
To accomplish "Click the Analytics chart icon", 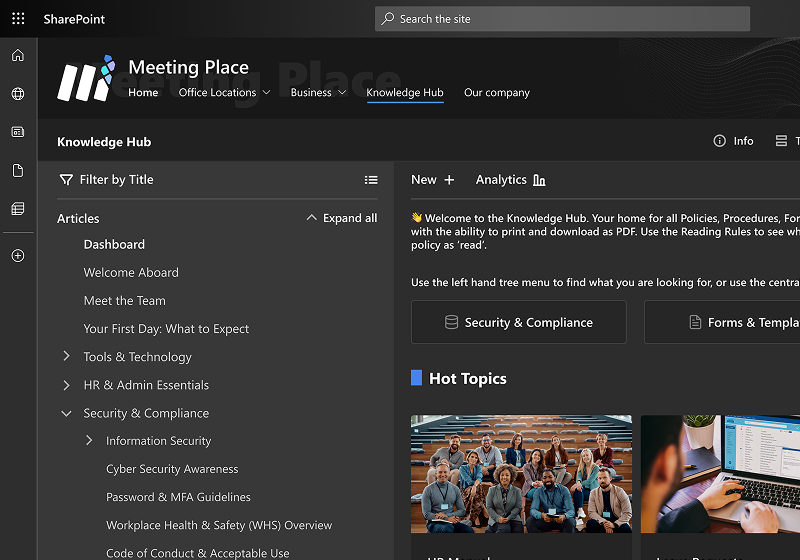I will [x=539, y=180].
